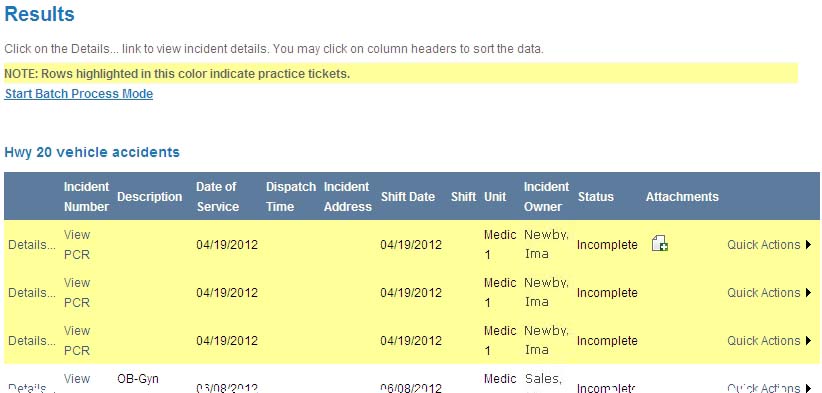This screenshot has width=822, height=393.
Task: Sort results by Status column
Action: pyautogui.click(x=596, y=197)
